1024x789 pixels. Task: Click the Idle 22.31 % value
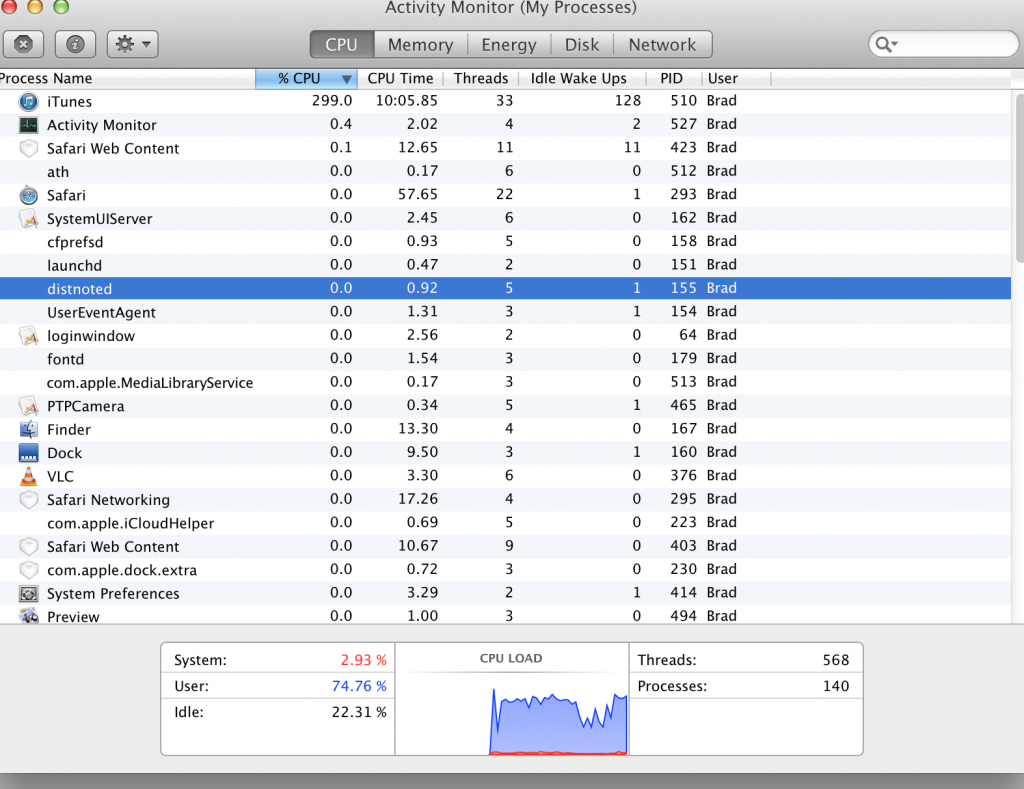(359, 713)
